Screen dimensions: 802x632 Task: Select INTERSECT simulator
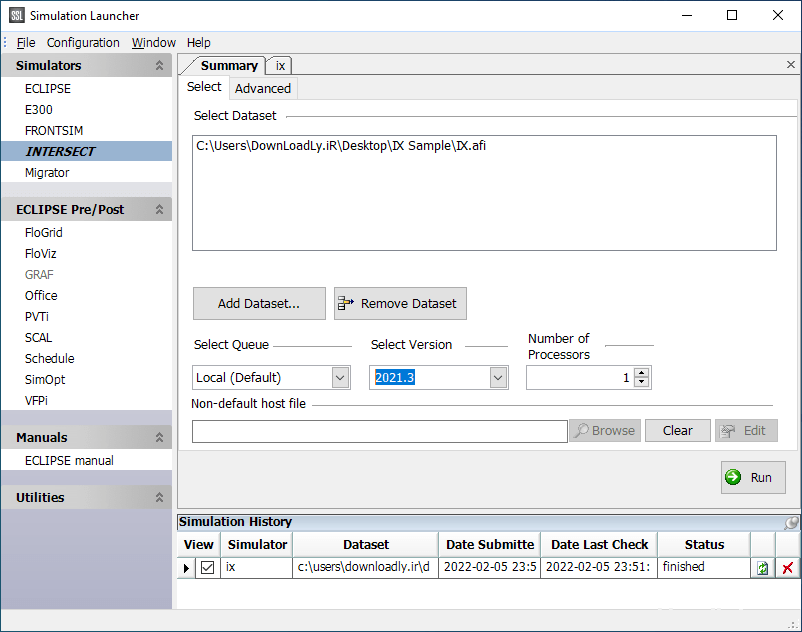click(86, 151)
